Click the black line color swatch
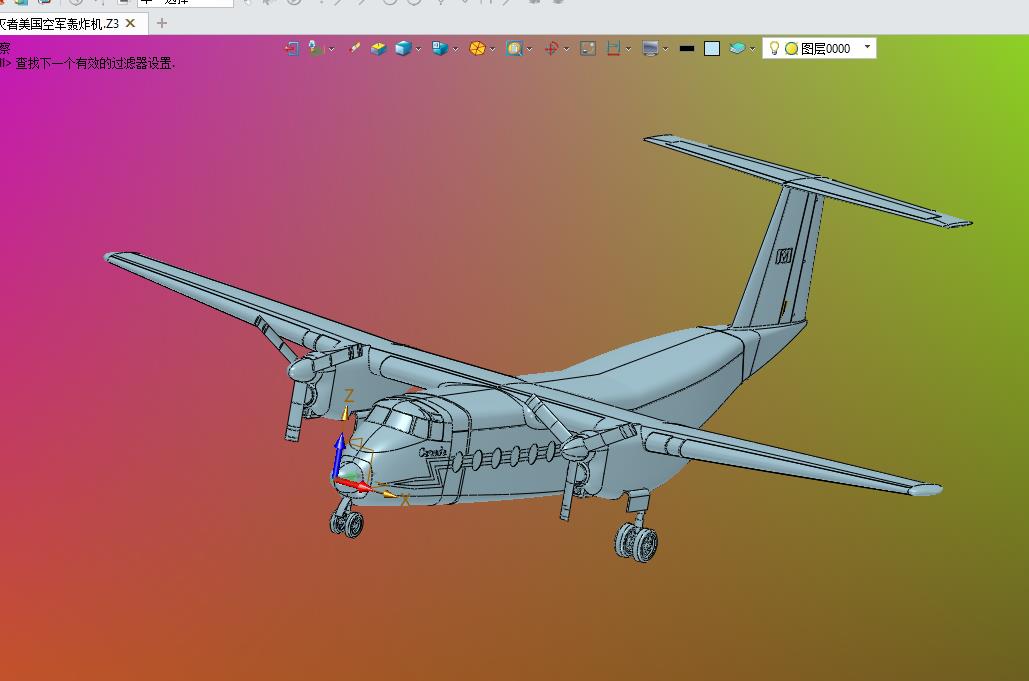This screenshot has width=1029, height=681. [687, 49]
